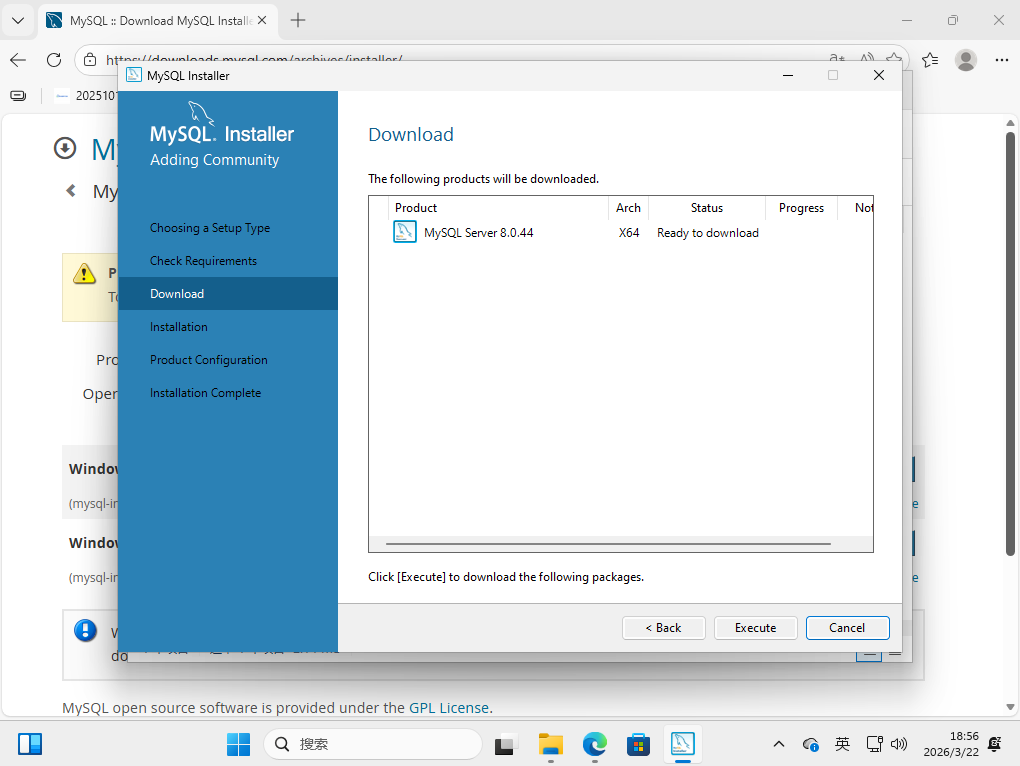Click the cloud sync tray icon
The height and width of the screenshot is (766, 1020).
click(x=811, y=745)
